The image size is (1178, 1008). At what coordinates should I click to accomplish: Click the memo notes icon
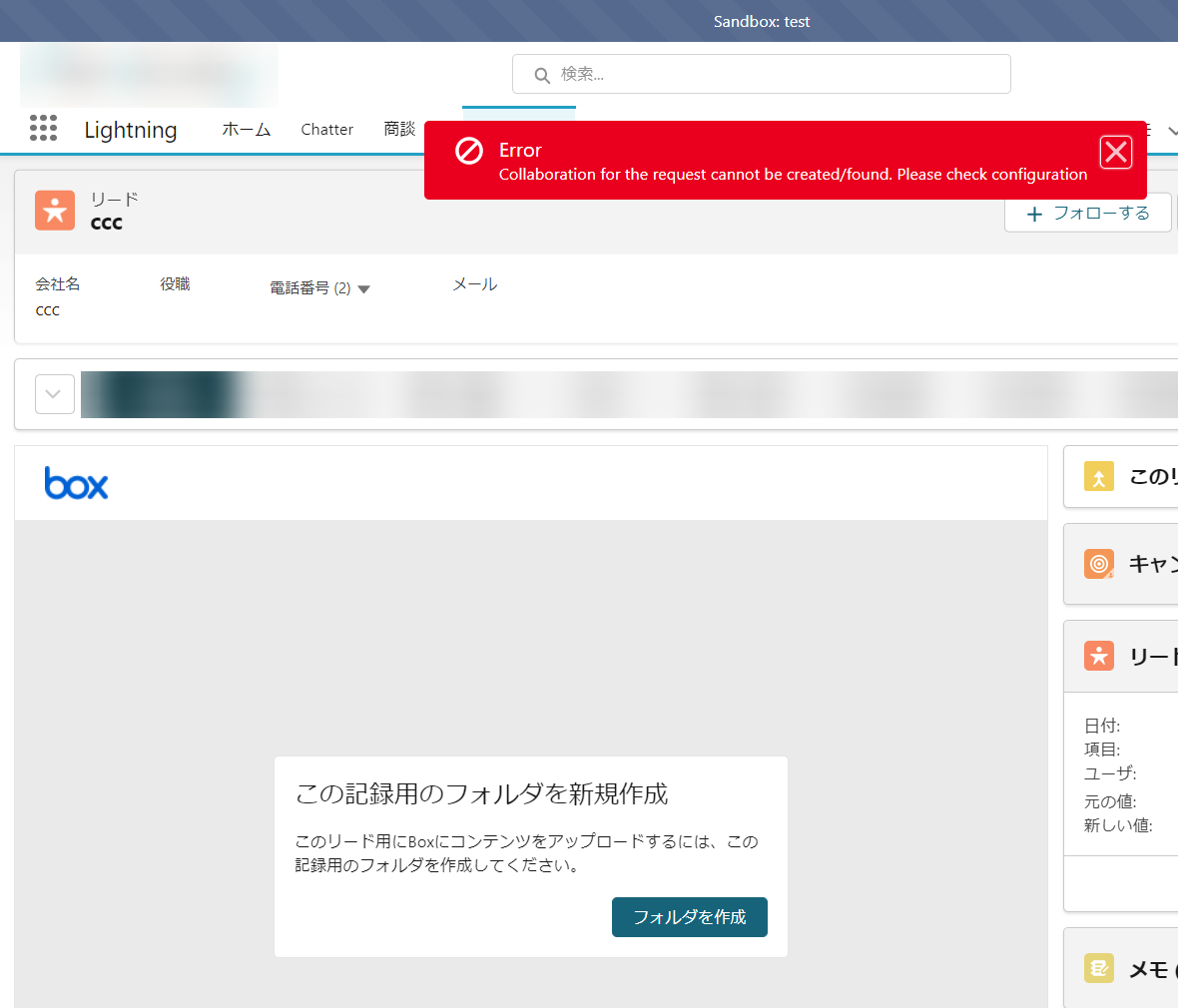click(1098, 968)
